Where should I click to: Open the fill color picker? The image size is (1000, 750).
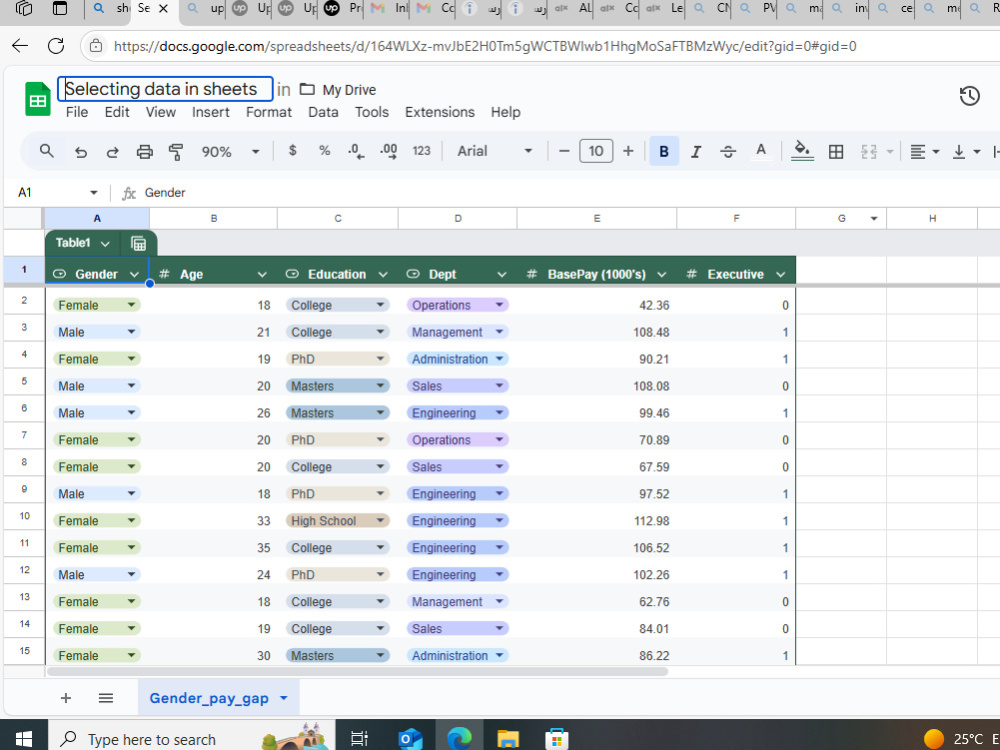[801, 151]
